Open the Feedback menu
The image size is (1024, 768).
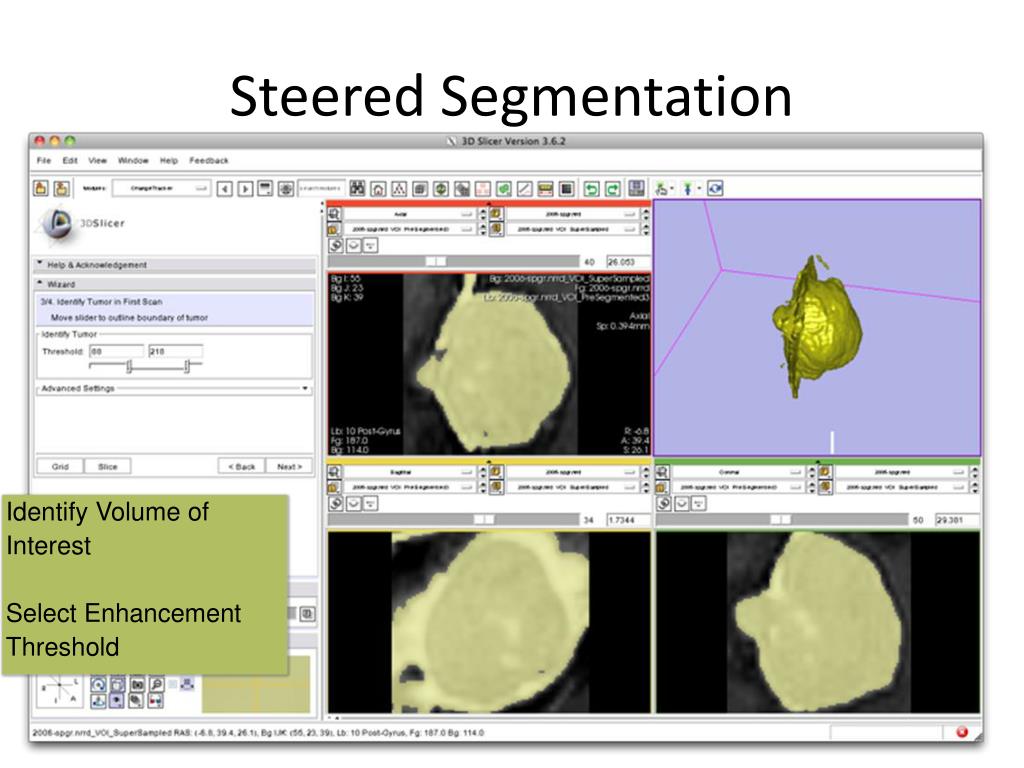tap(209, 160)
